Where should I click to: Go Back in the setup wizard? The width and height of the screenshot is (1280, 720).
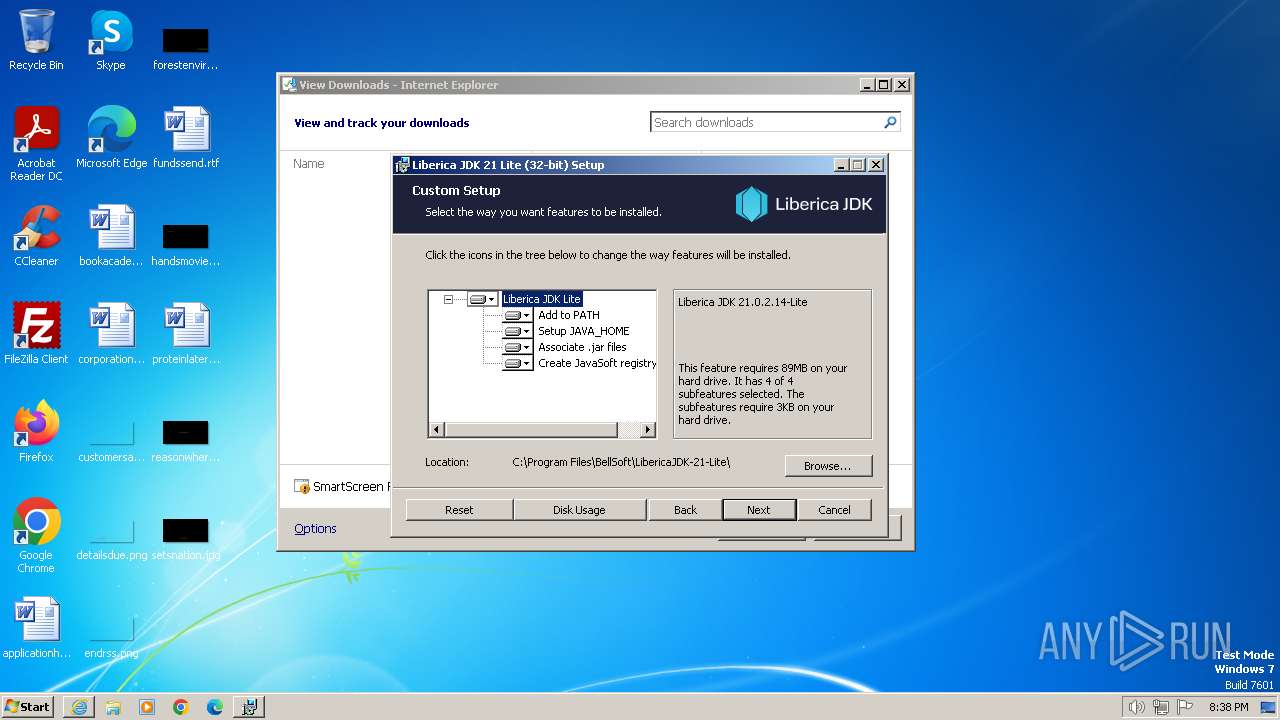pos(685,510)
